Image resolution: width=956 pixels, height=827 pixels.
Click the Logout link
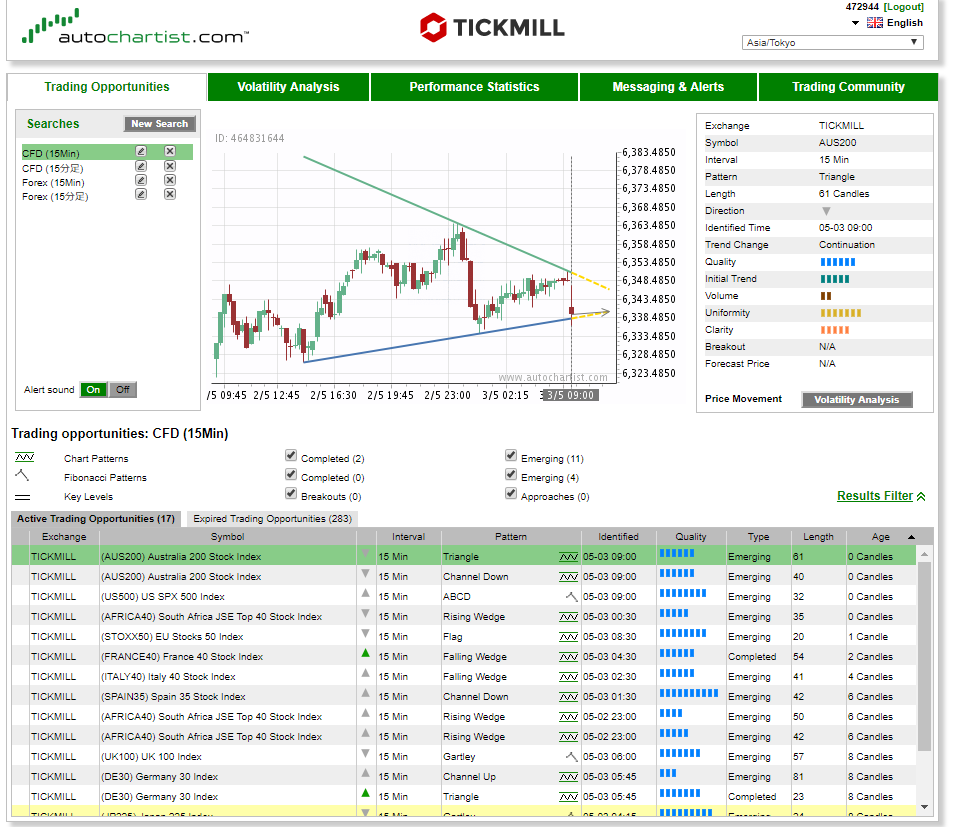(904, 7)
